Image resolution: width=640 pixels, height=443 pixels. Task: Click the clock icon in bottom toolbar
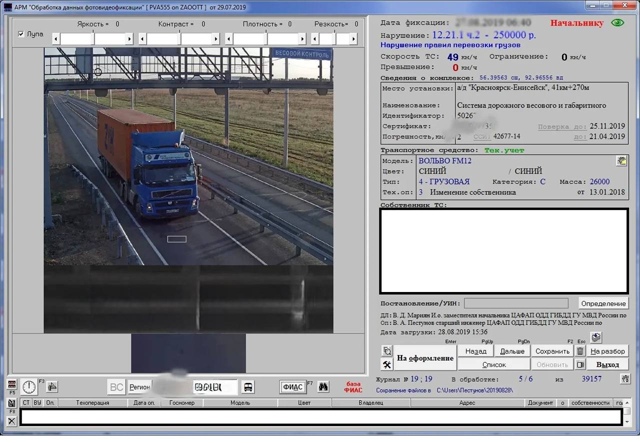[29, 387]
